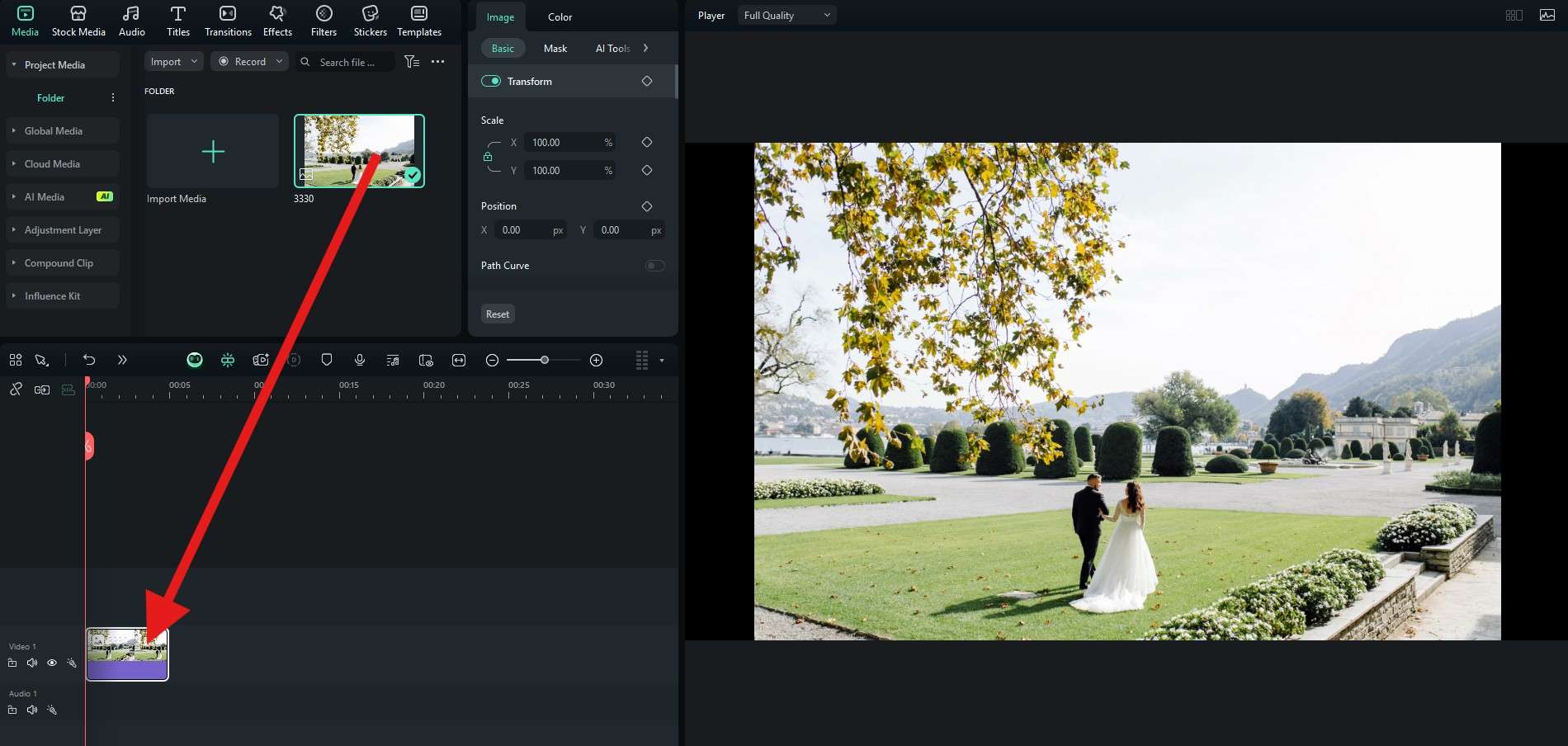Screen dimensions: 1568x746
Task: Click the Scale X value field
Action: coord(569,143)
